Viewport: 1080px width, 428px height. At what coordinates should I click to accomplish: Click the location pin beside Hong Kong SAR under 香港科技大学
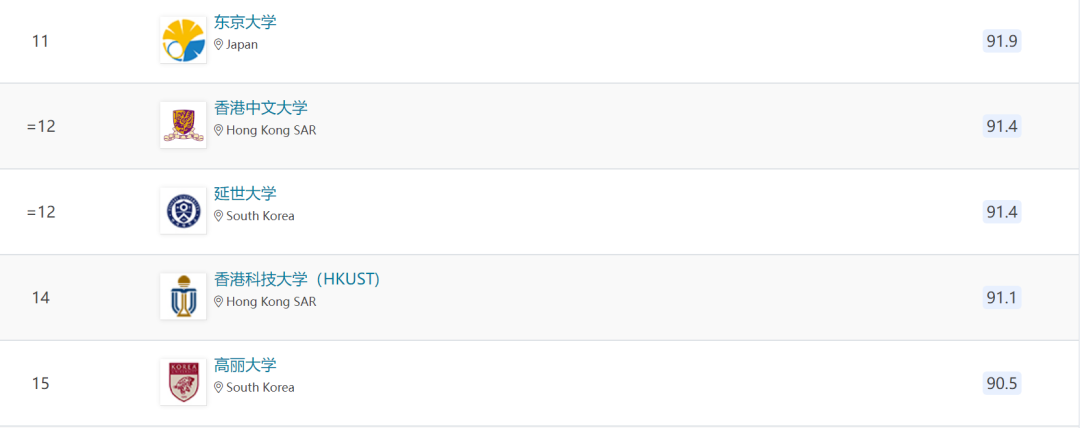[218, 301]
